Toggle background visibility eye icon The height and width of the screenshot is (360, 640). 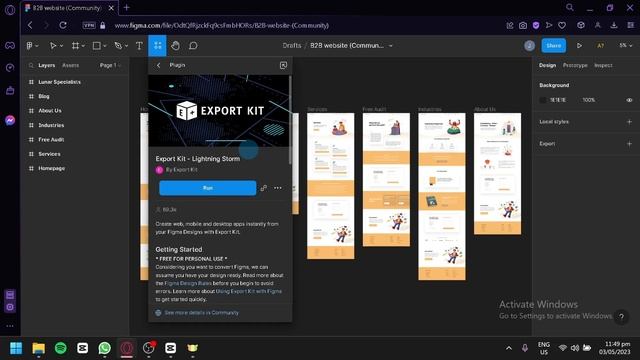coord(629,100)
